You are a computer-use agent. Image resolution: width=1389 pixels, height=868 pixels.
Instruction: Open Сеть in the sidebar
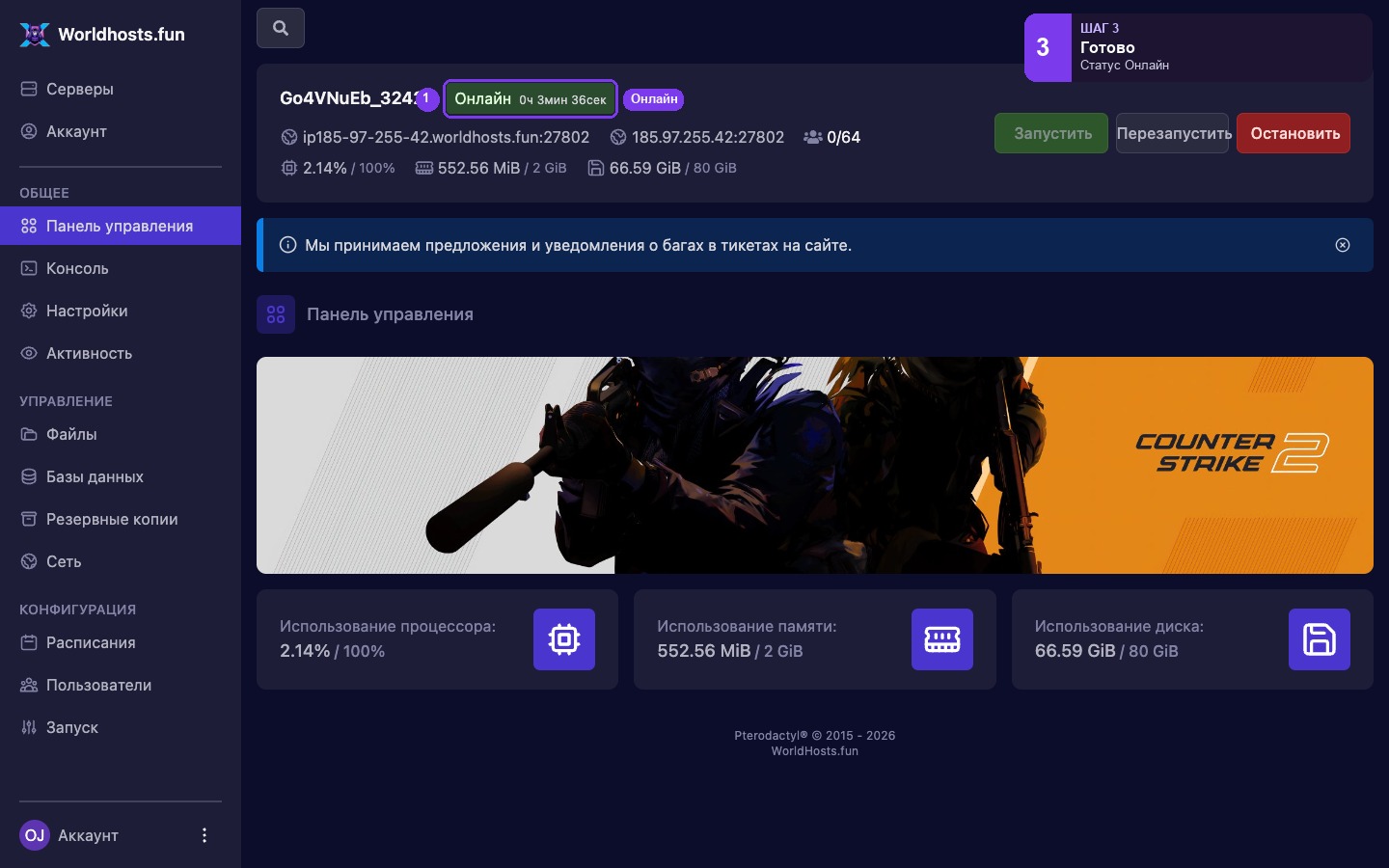pos(121,561)
